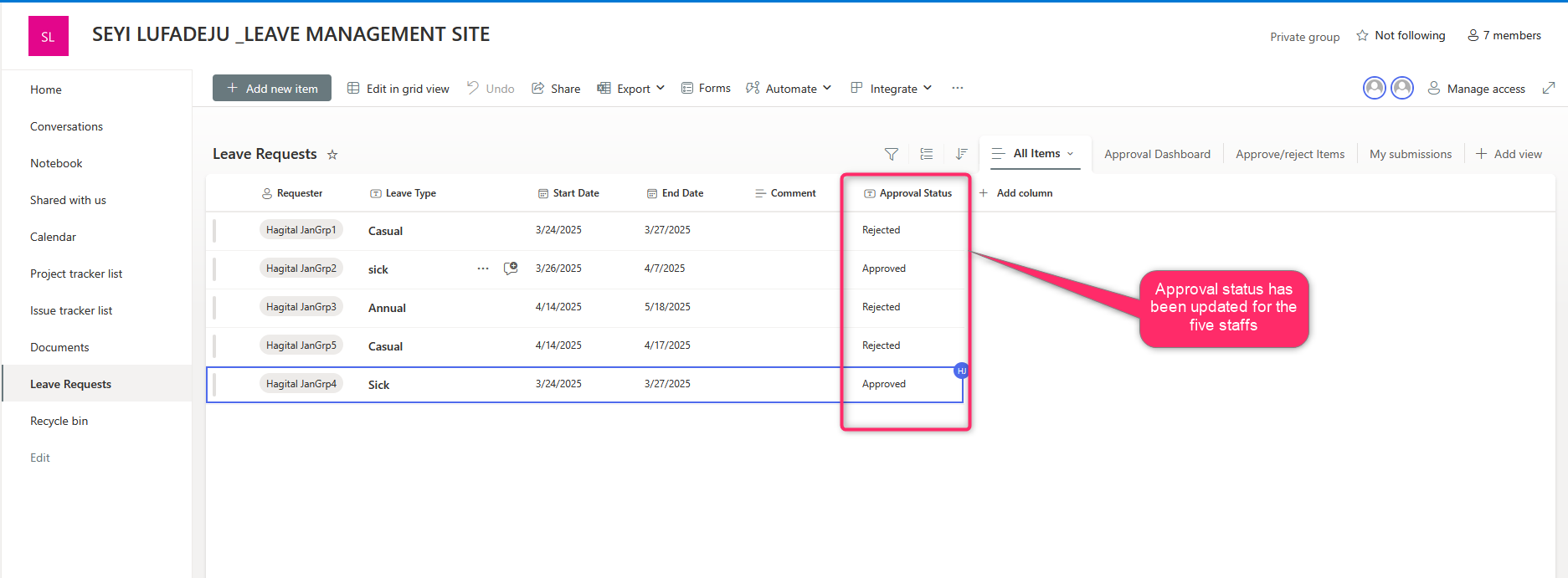
Task: Switch to My submissions view
Action: (1411, 154)
